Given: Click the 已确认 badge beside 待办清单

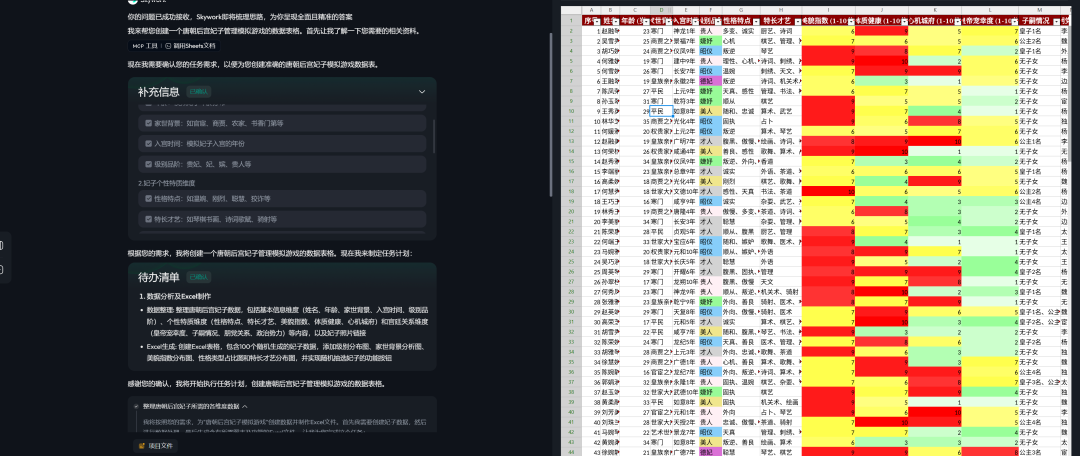Looking at the screenshot, I should (x=198, y=277).
